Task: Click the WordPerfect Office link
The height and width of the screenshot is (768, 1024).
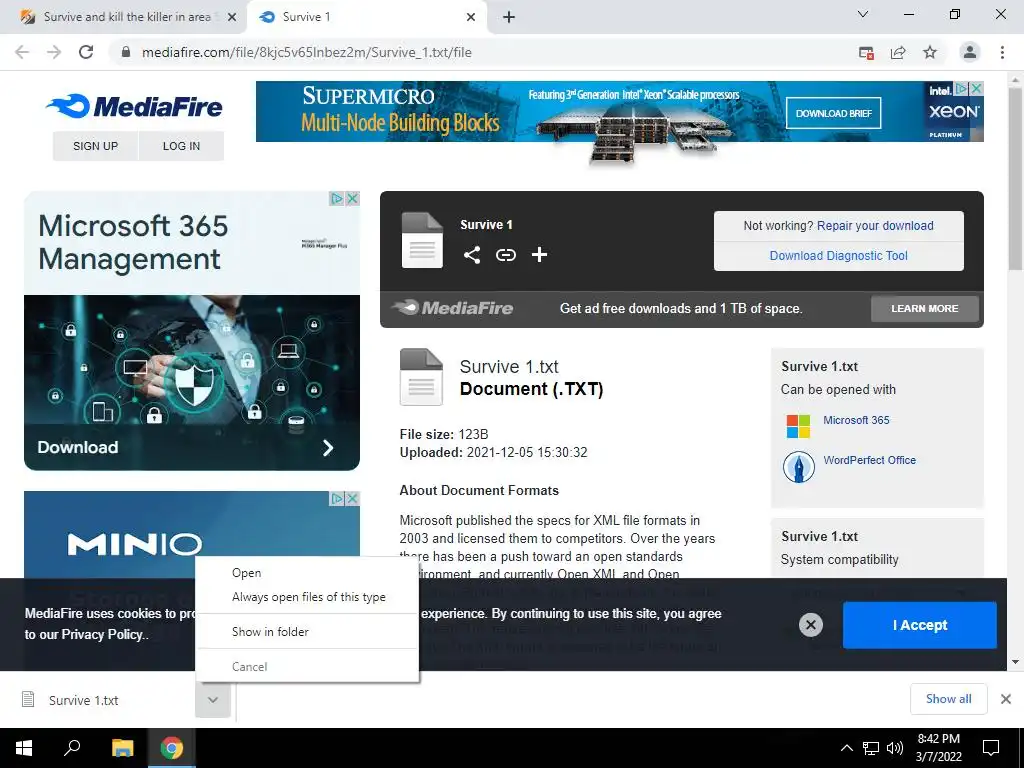Action: coord(869,460)
